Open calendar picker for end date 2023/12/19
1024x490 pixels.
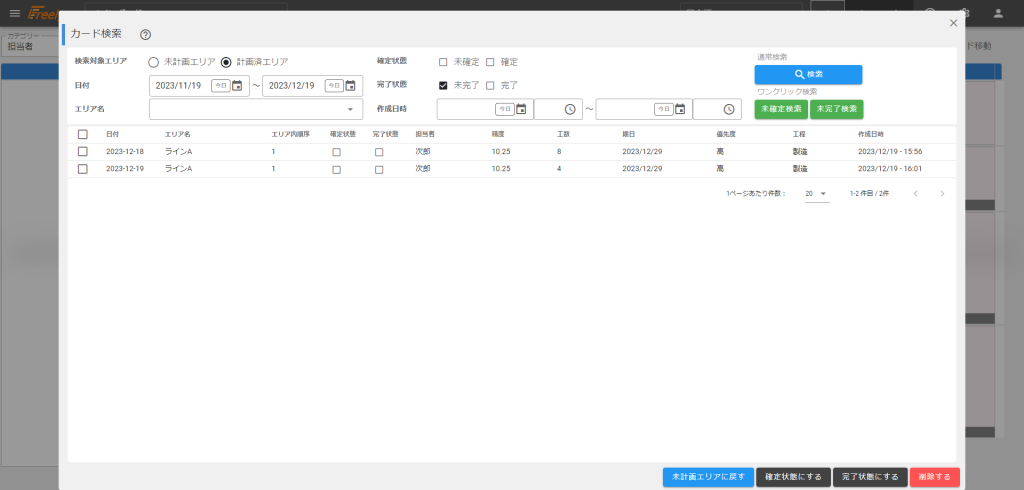[350, 86]
